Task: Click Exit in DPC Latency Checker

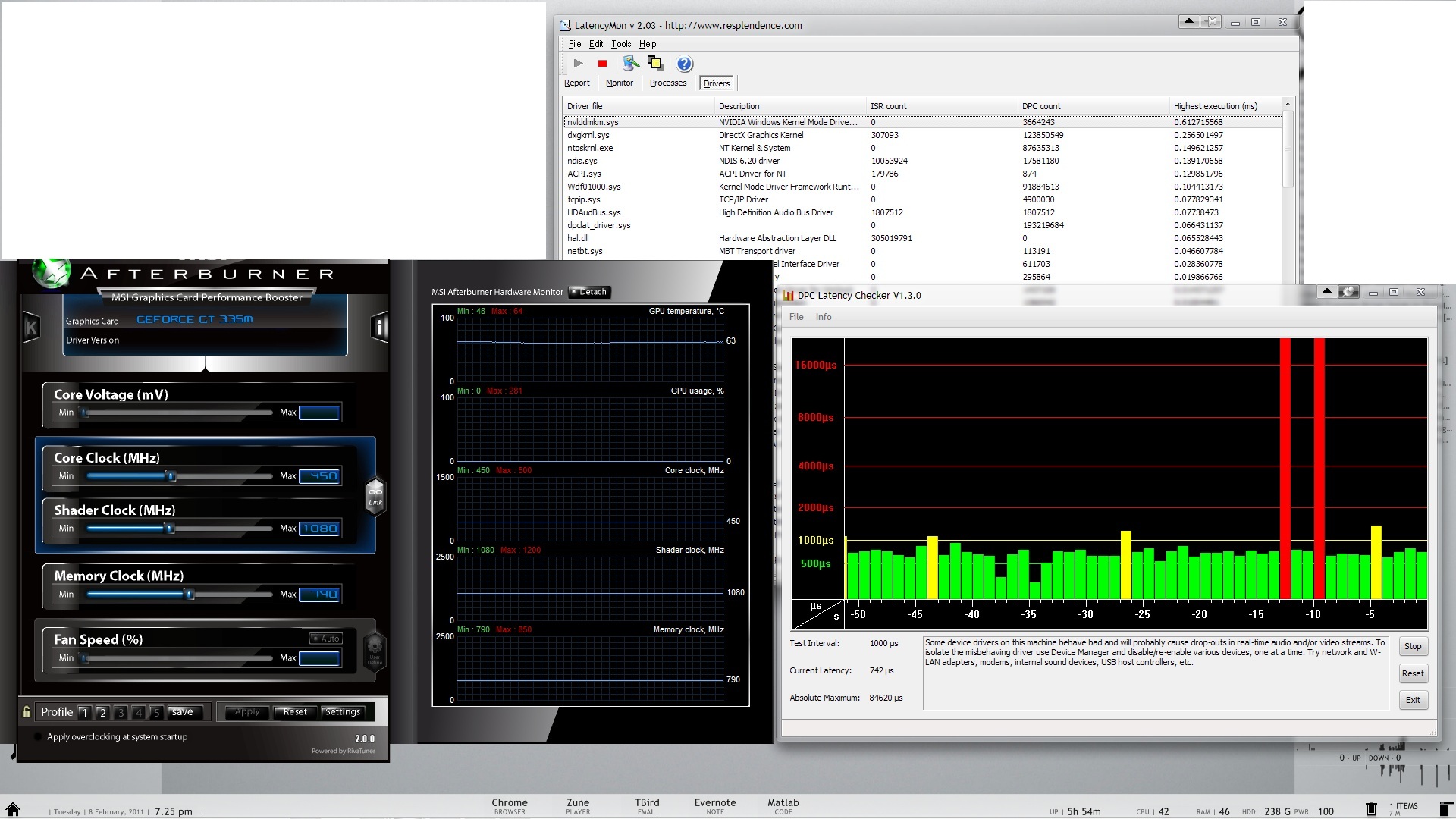Action: (x=1413, y=700)
